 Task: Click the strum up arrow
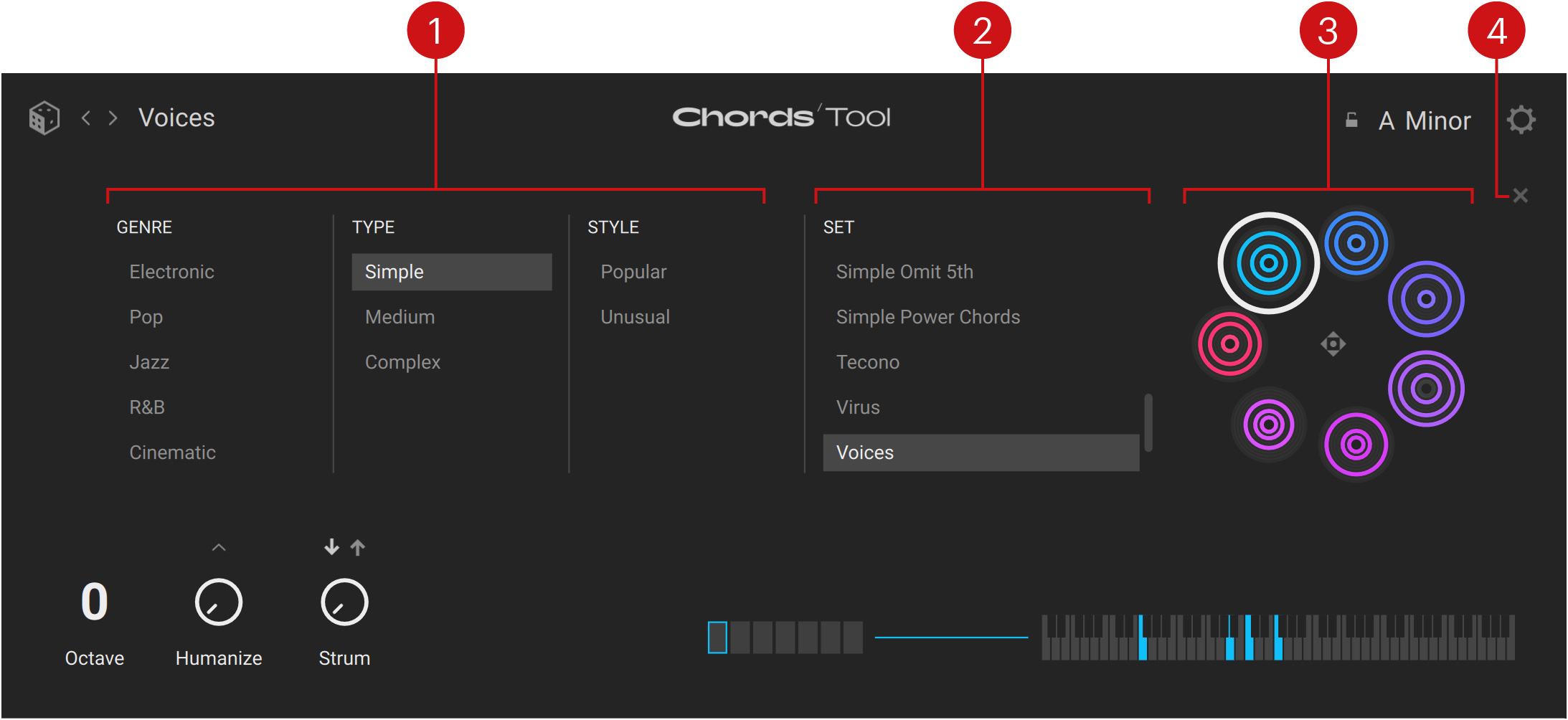point(358,547)
